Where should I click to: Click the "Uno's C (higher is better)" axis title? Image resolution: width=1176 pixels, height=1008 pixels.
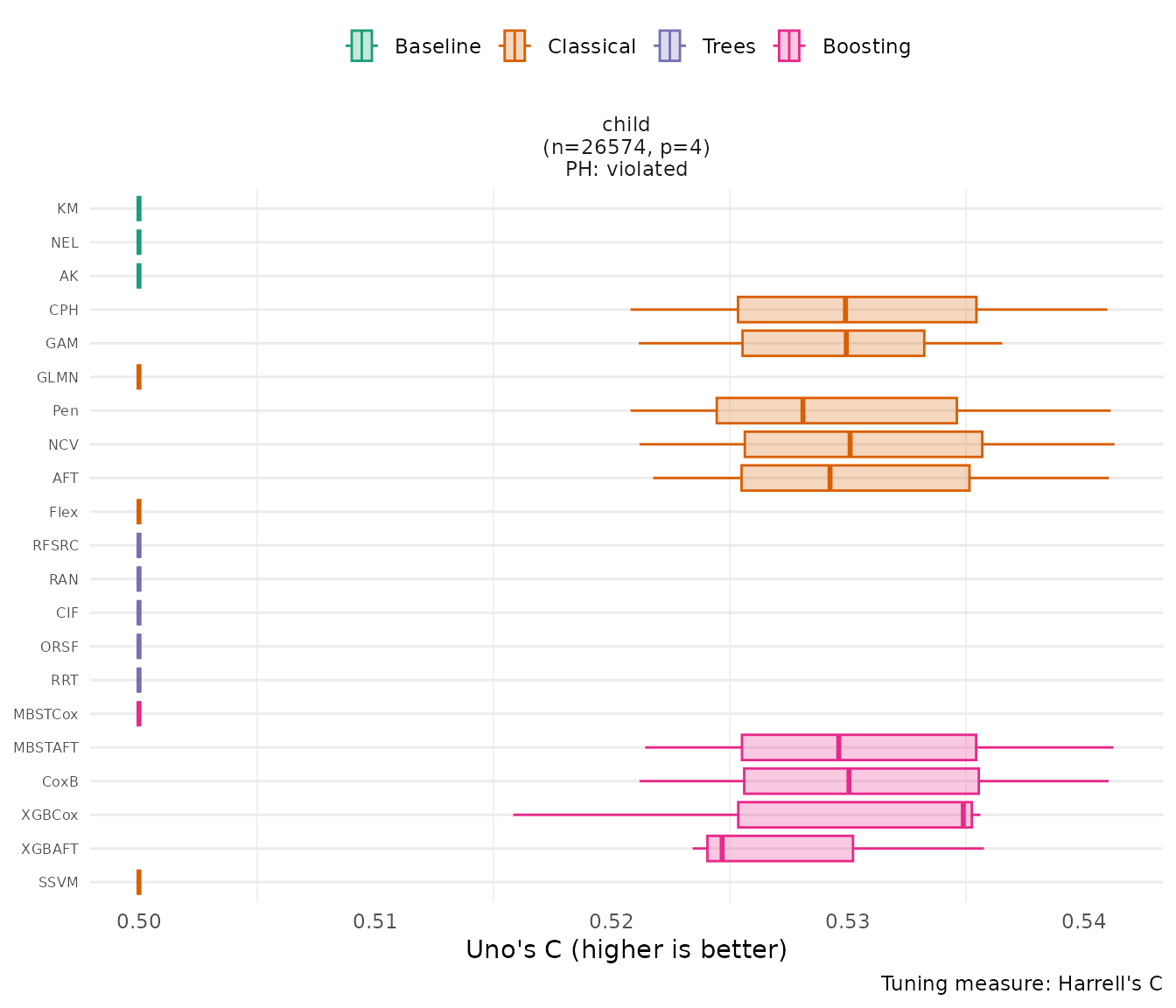[626, 950]
